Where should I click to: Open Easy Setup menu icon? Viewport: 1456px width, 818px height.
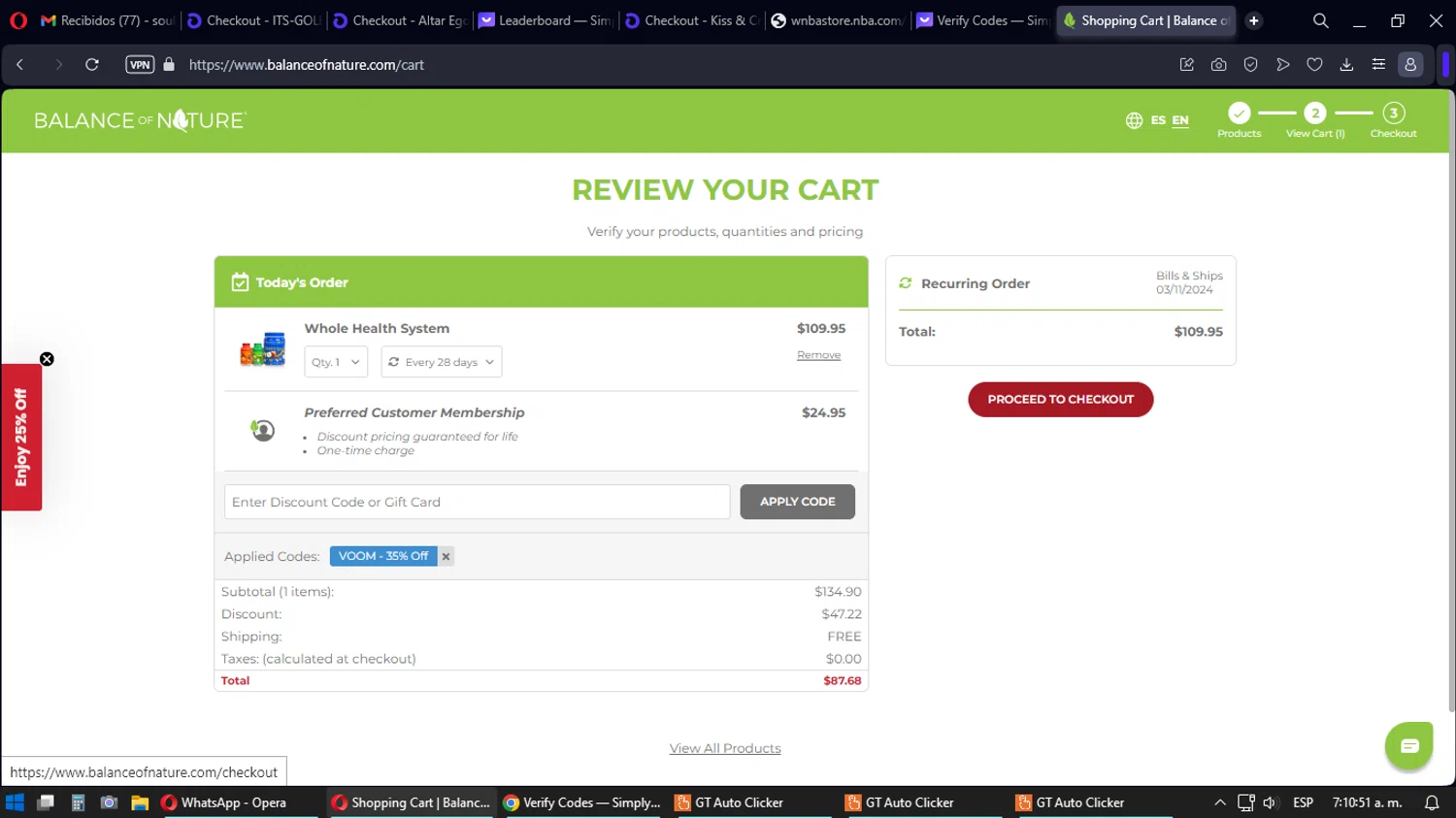point(1378,65)
